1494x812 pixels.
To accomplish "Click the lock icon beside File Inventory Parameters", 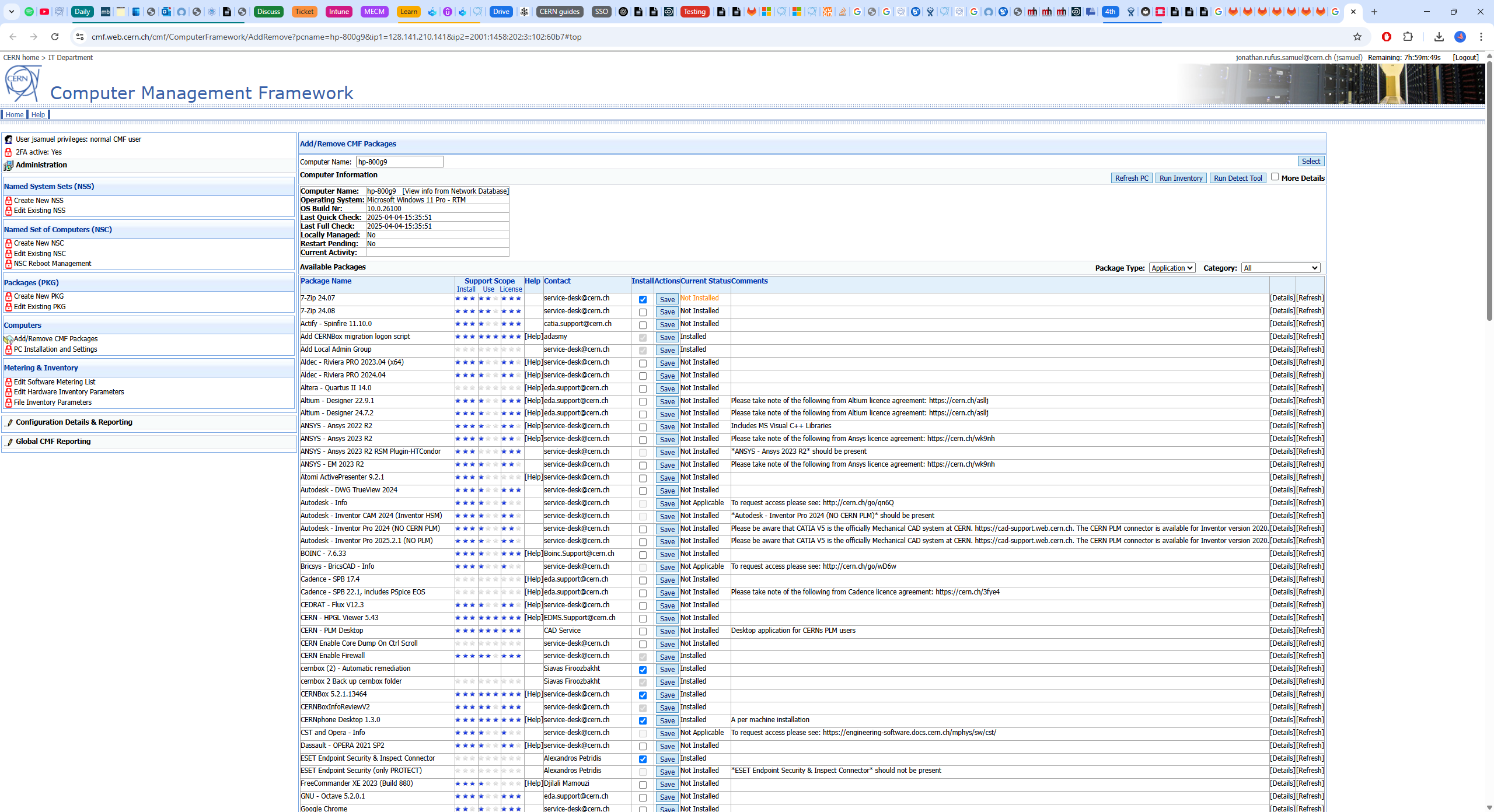I will click(x=9, y=402).
